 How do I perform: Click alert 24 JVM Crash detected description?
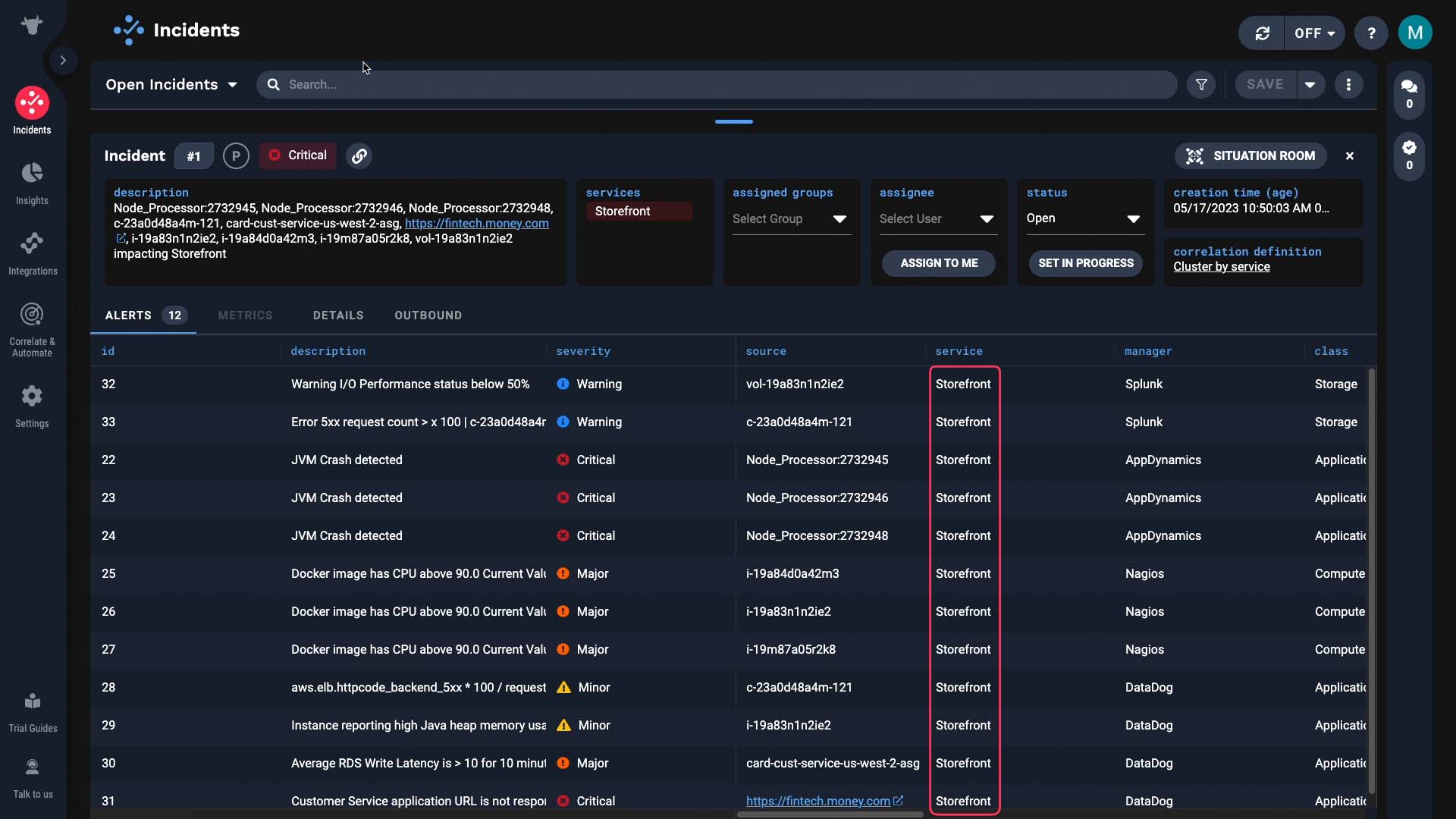pos(347,535)
